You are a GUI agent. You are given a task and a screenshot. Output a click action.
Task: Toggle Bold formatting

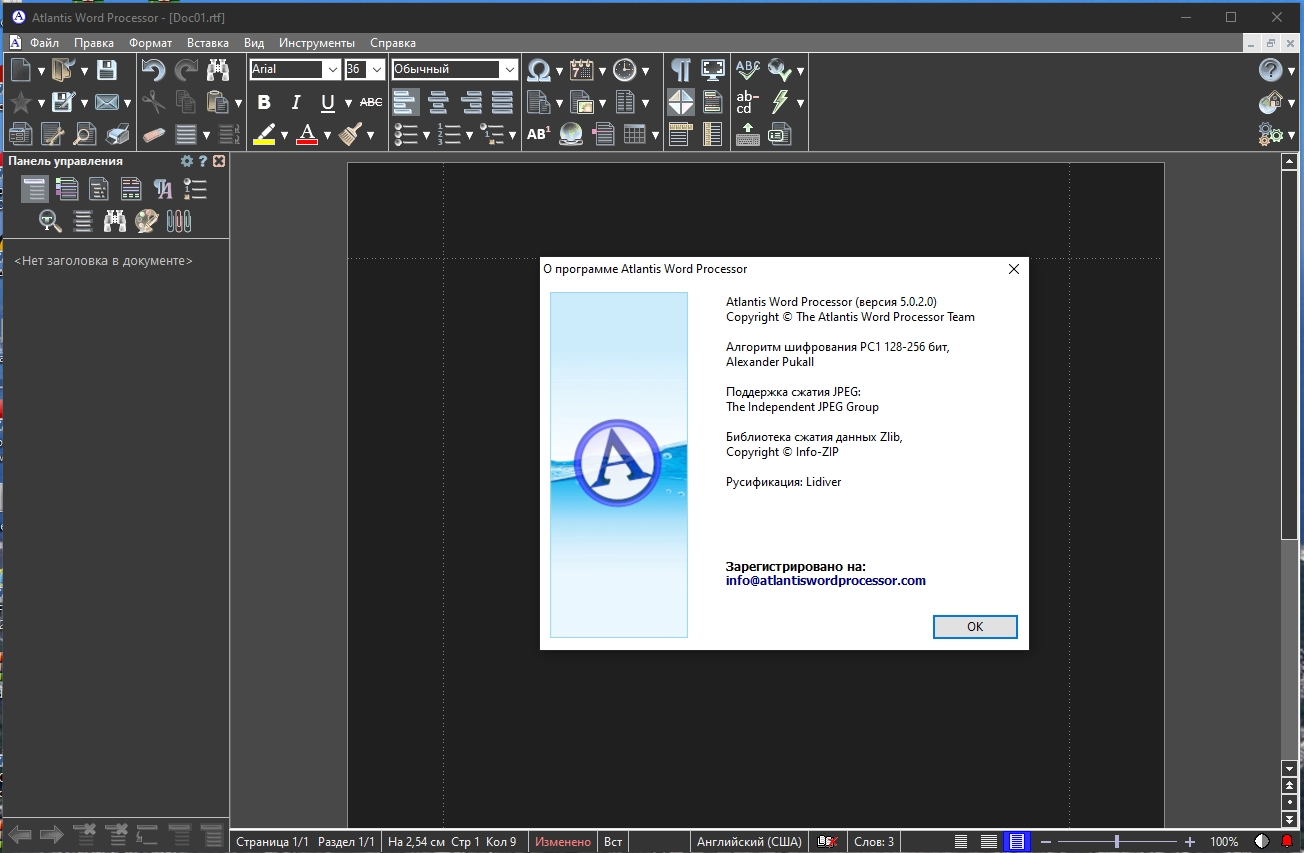pos(264,102)
